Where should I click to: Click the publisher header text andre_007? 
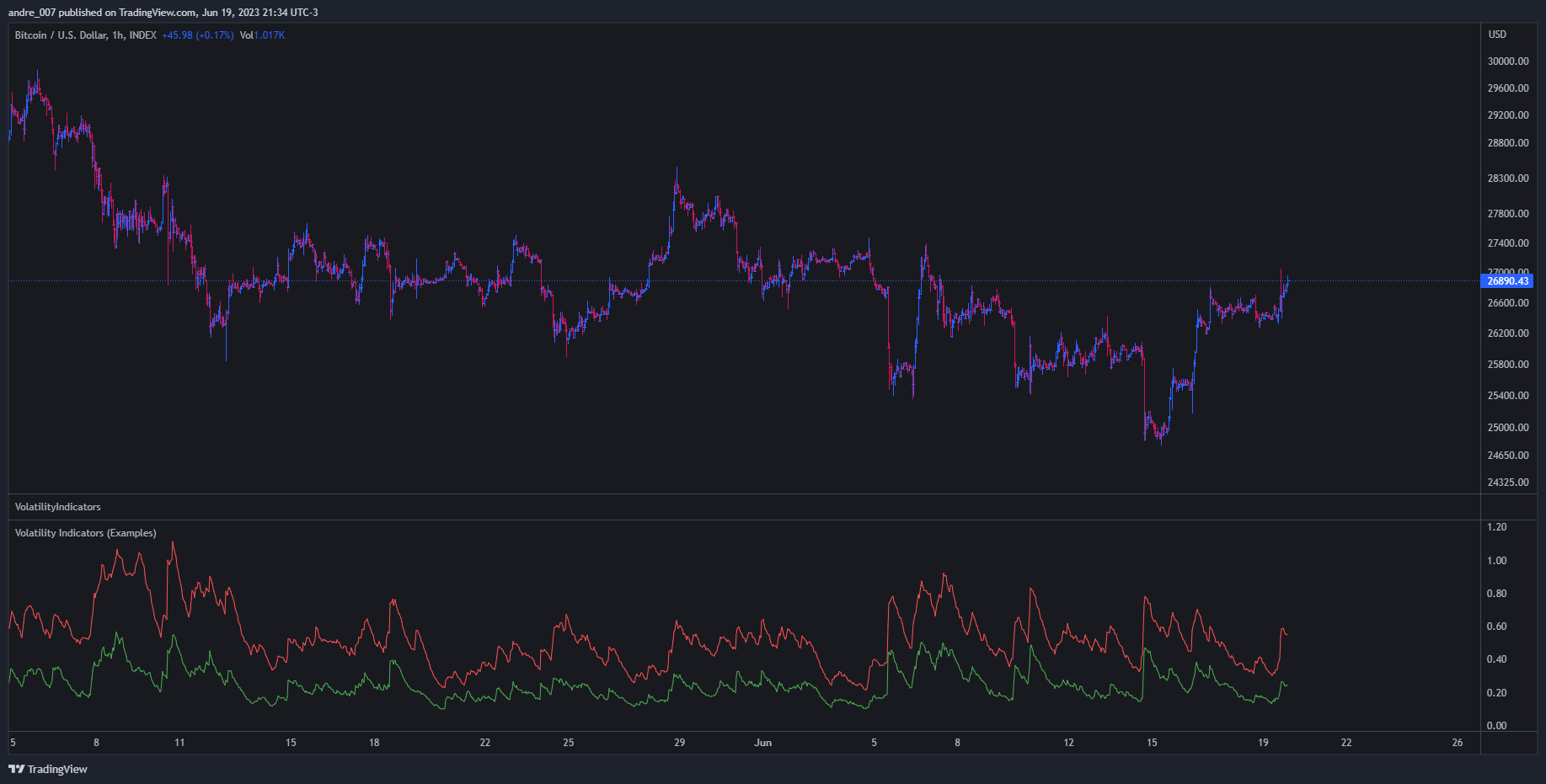click(32, 13)
